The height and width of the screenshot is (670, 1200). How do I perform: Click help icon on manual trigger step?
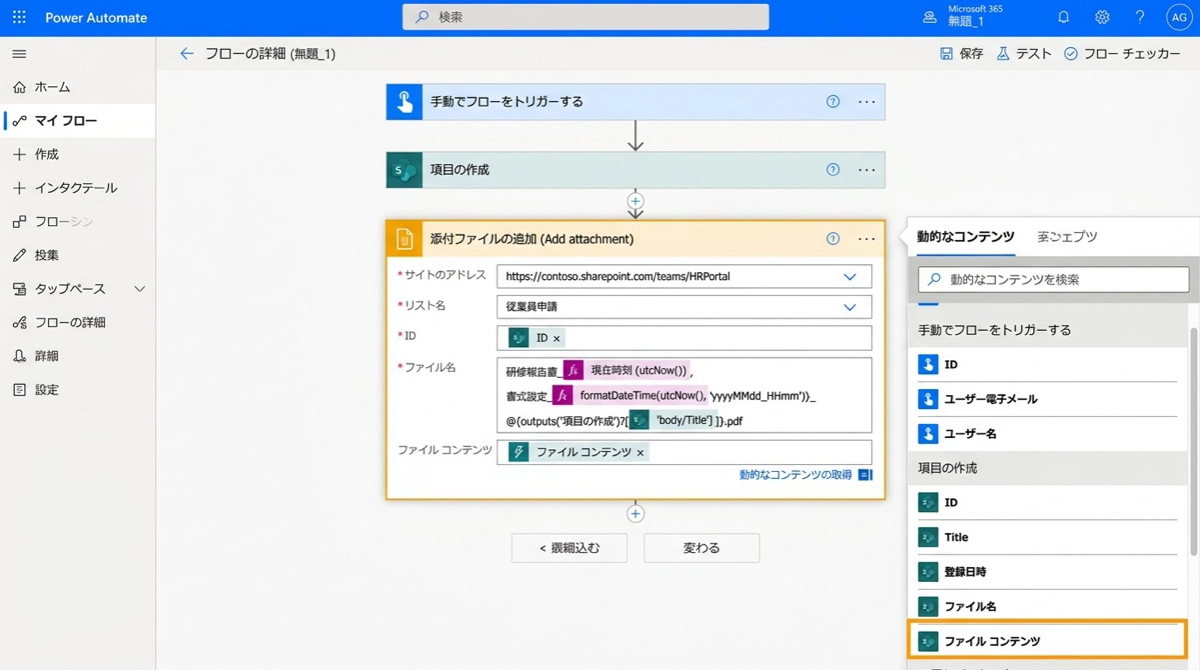click(832, 101)
